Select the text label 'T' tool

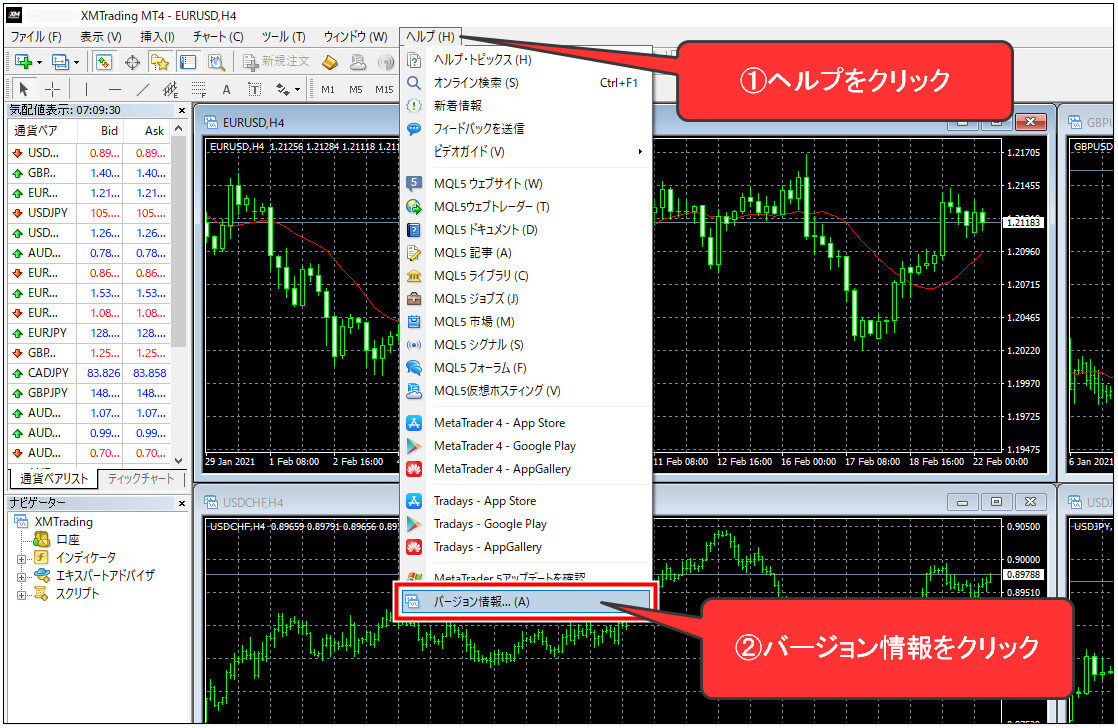pos(255,89)
